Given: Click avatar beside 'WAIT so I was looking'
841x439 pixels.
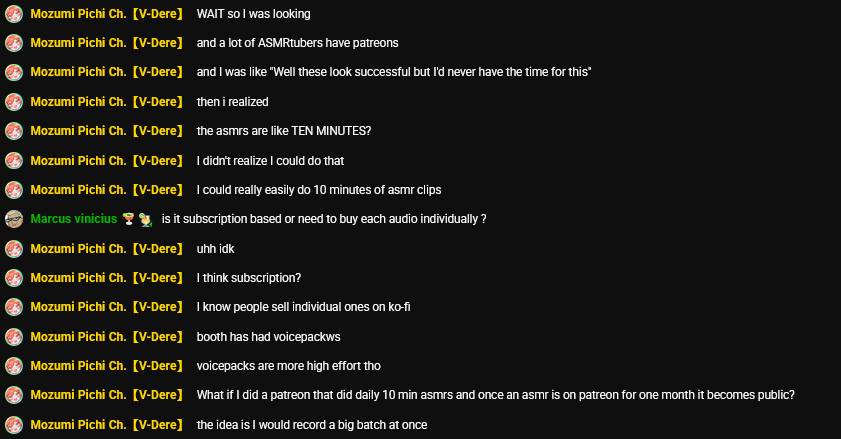Looking at the screenshot, I should pyautogui.click(x=14, y=14).
